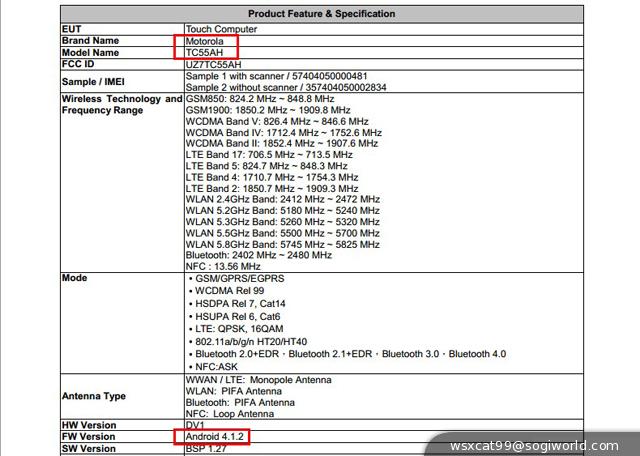Select the GSM/GPRS/EGPRS mode bullet
This screenshot has width=640, height=456.
coord(243,278)
